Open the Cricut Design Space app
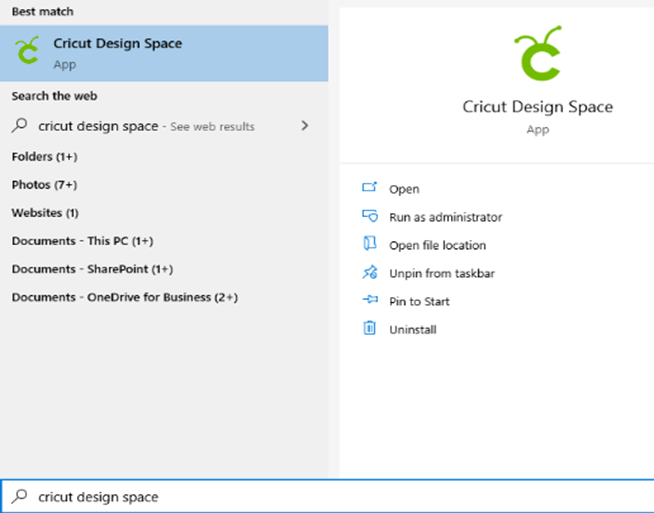 pos(404,189)
